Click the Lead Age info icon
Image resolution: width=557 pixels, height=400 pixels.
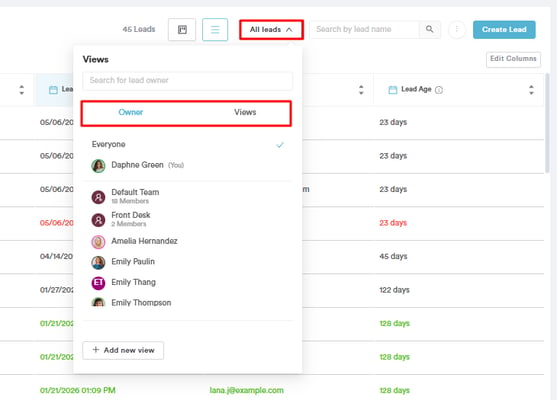(x=439, y=90)
